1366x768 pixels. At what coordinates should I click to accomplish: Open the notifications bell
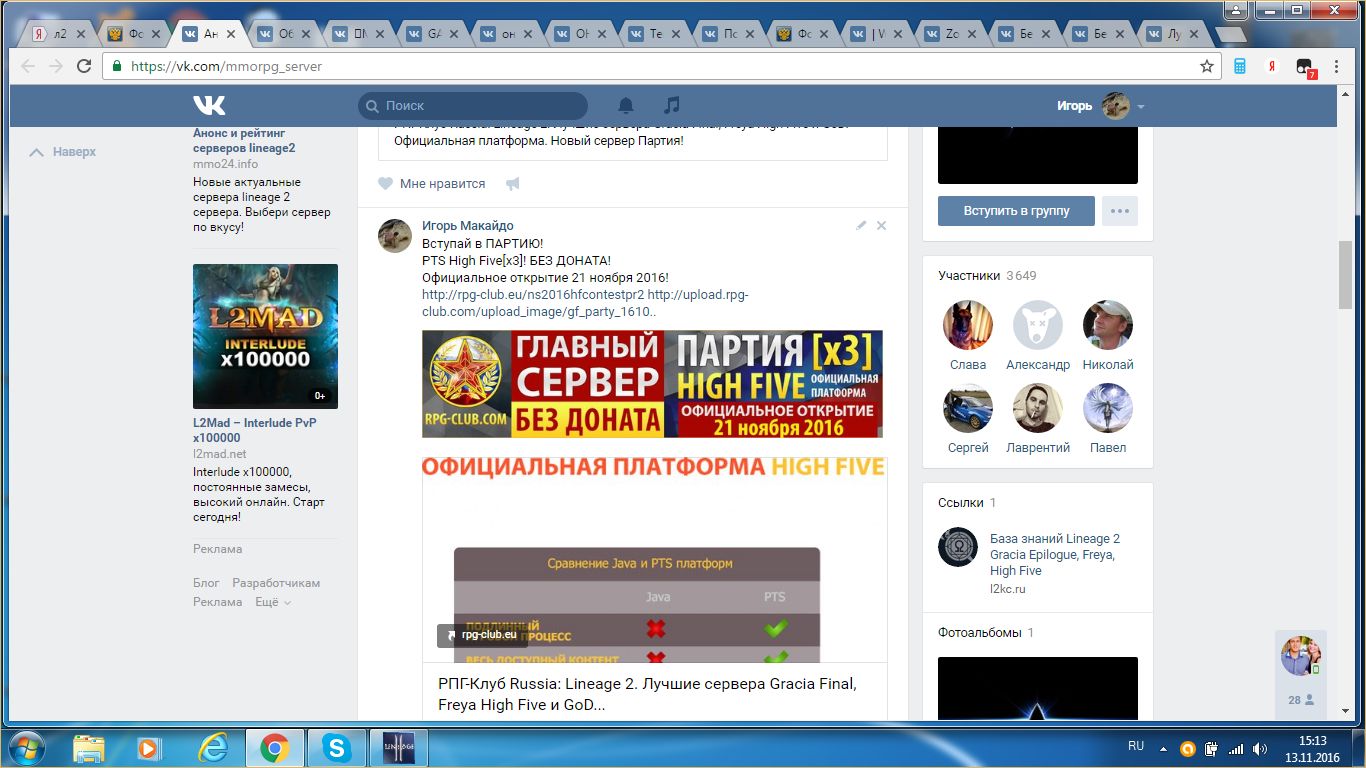pos(626,105)
